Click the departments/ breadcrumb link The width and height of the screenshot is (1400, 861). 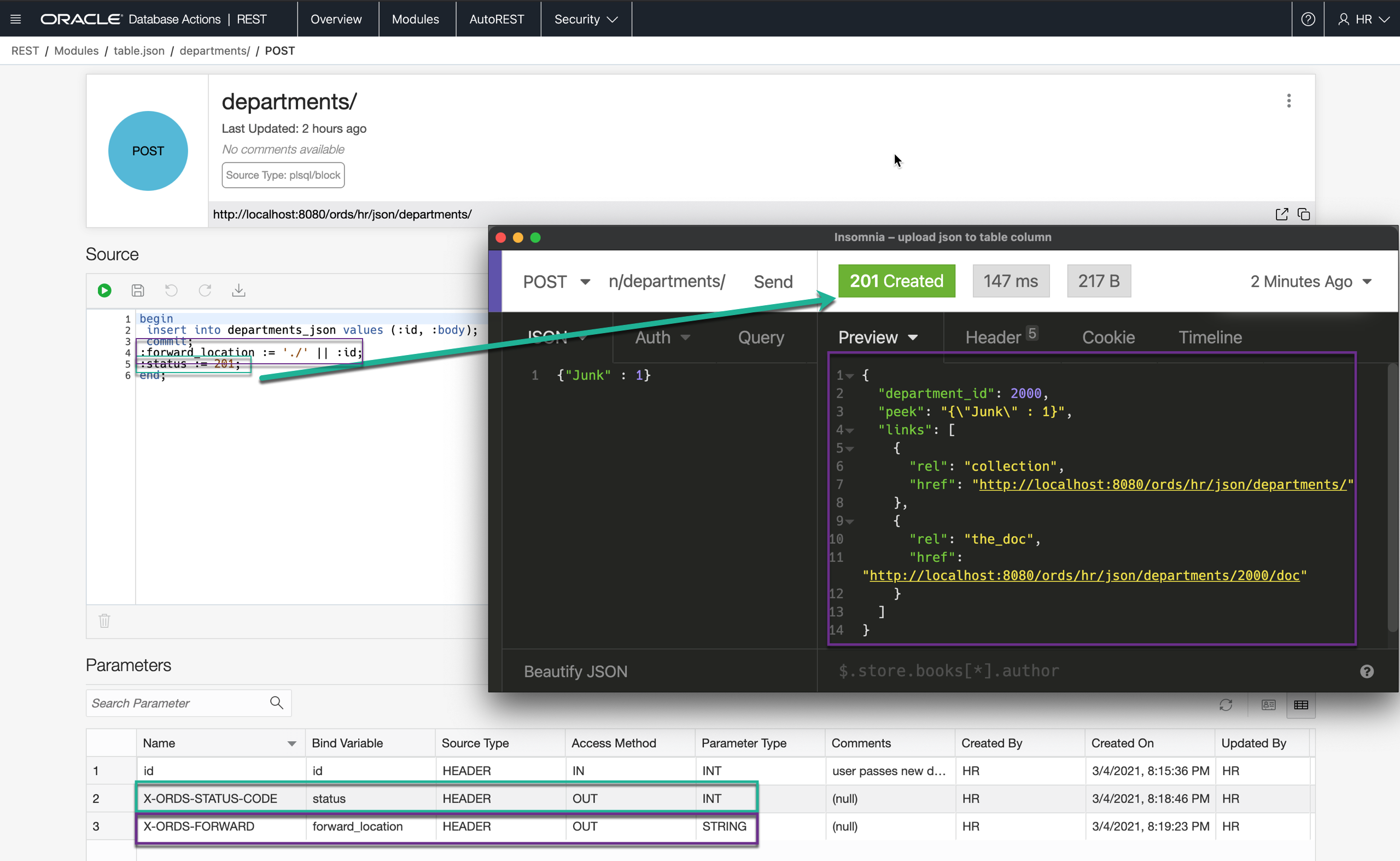pos(214,51)
